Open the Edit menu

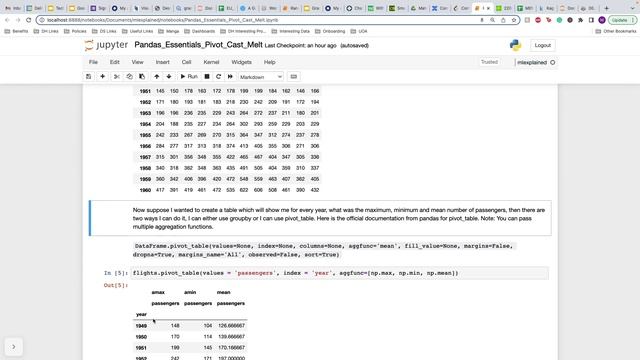point(115,62)
